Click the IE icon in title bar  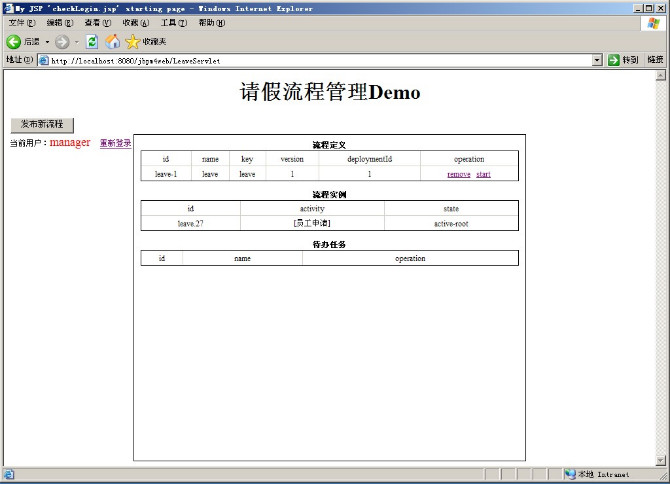[8, 8]
